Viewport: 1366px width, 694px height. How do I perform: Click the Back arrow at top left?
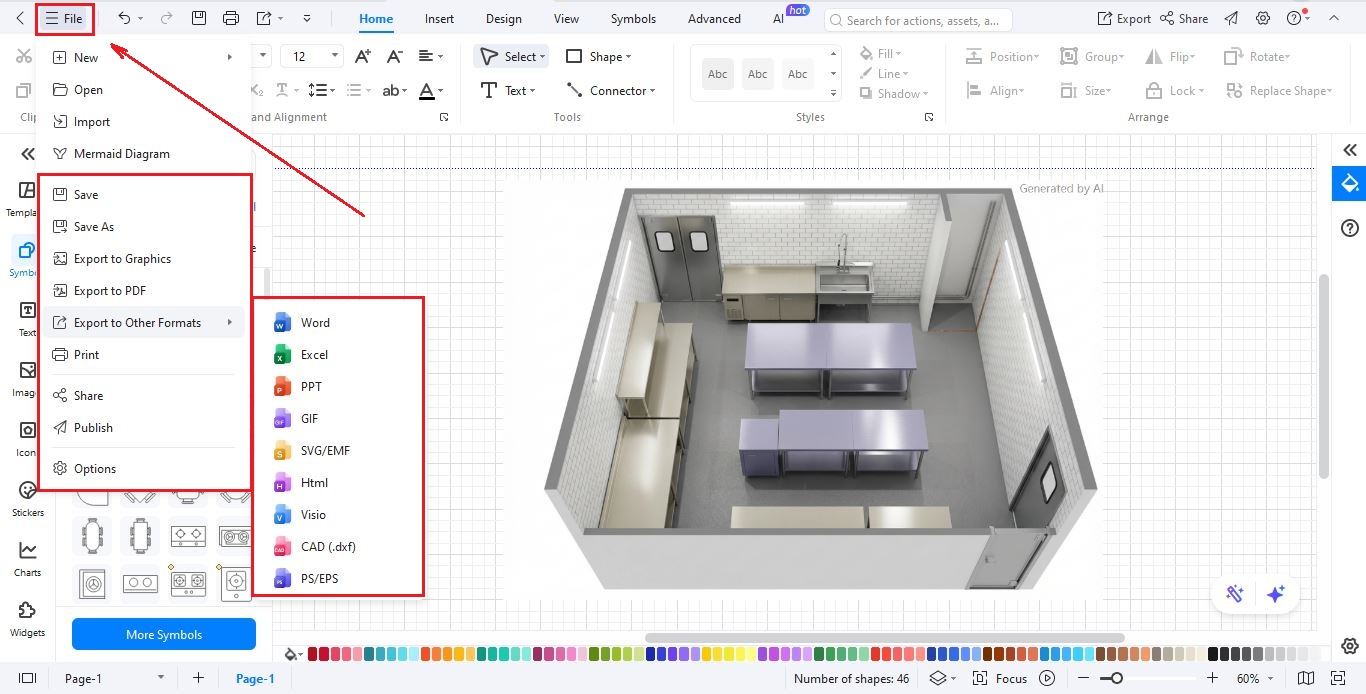[x=19, y=18]
